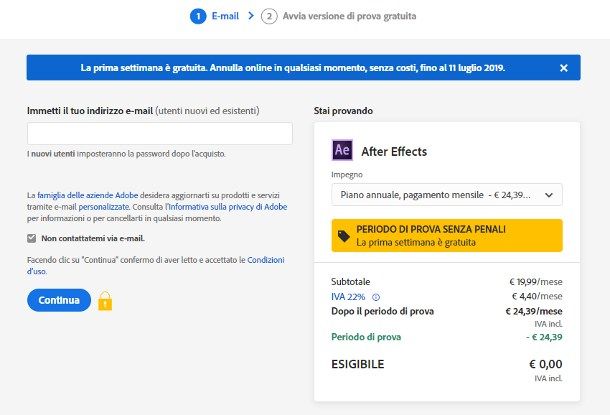Click the info icon next to IVA 22%
Image resolution: width=610 pixels, height=415 pixels.
(376, 297)
